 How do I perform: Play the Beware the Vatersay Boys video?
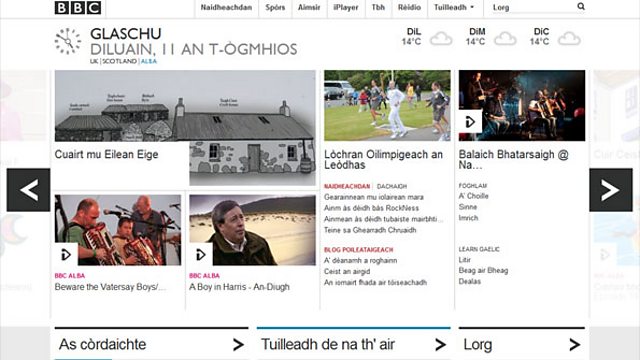pos(66,255)
